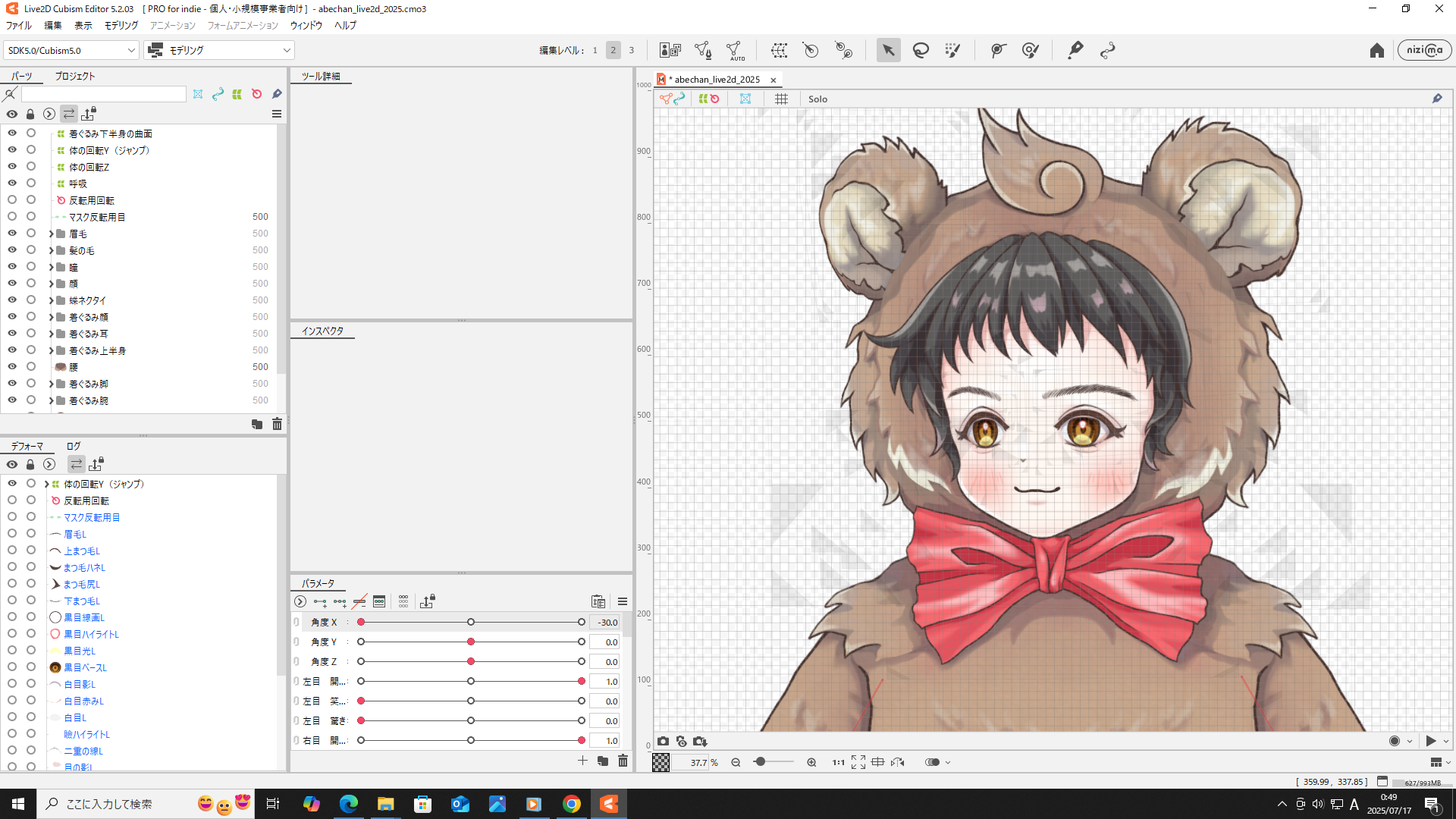Hide the 眉毛 folder with eye toggle
1456x819 pixels.
pyautogui.click(x=12, y=234)
